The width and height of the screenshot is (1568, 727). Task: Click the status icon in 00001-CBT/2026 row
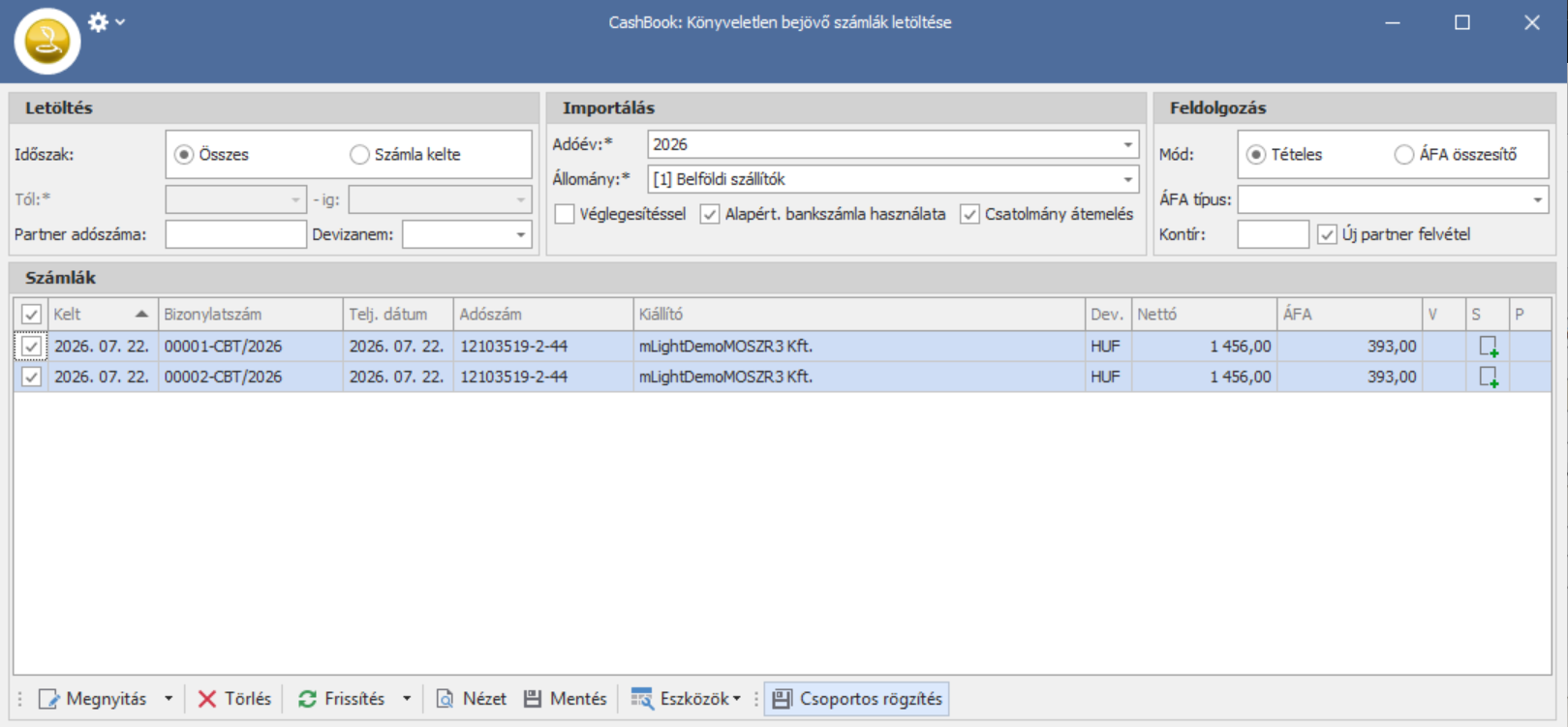tap(1488, 347)
